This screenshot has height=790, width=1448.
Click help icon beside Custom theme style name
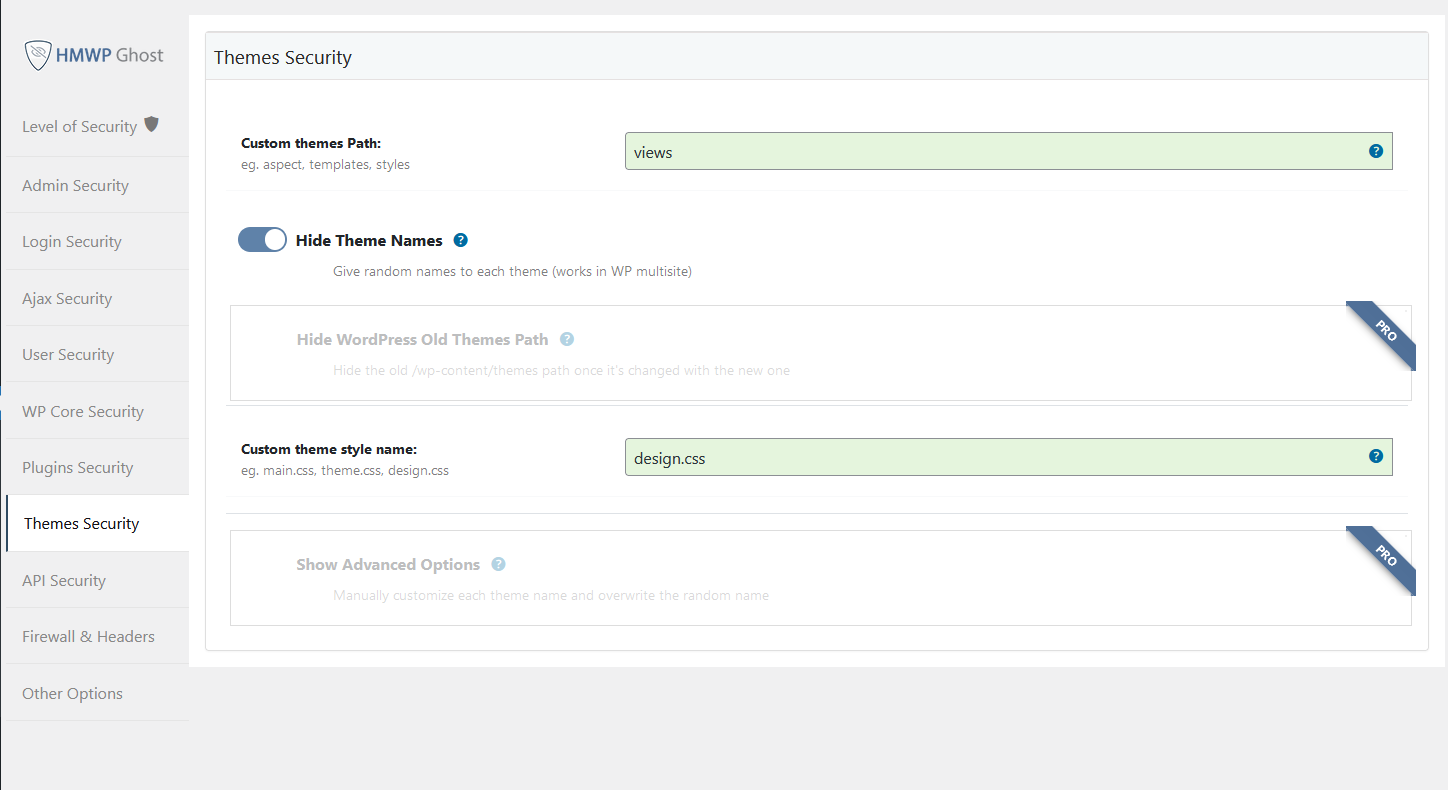point(1376,456)
